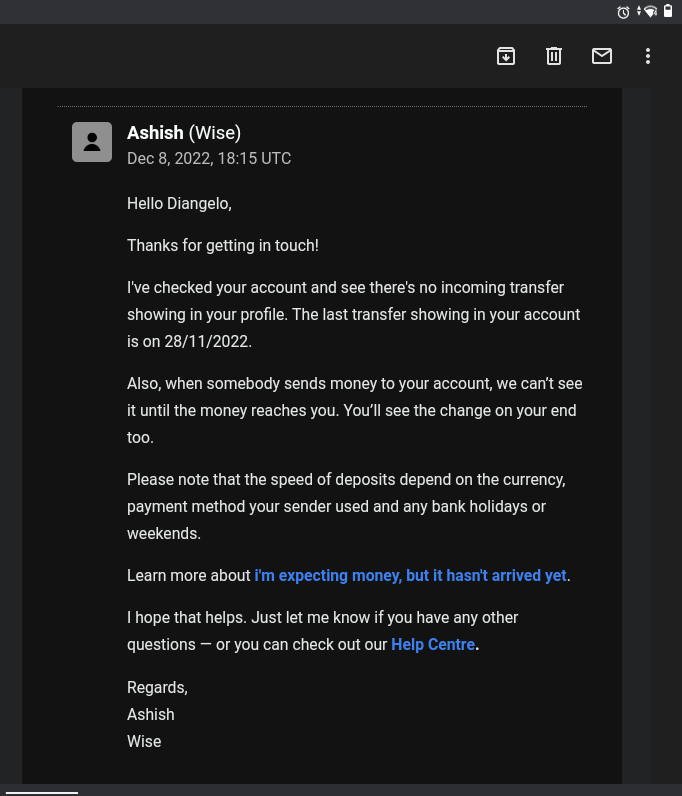
Task: Select the "Regards," sign-off line
Action: pos(157,687)
